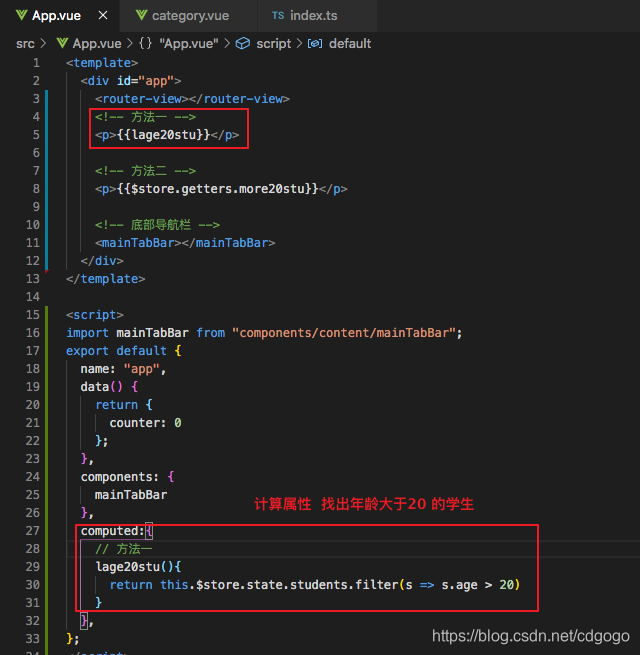Click the TS icon on index.ts tab
The height and width of the screenshot is (655, 640).
click(278, 15)
